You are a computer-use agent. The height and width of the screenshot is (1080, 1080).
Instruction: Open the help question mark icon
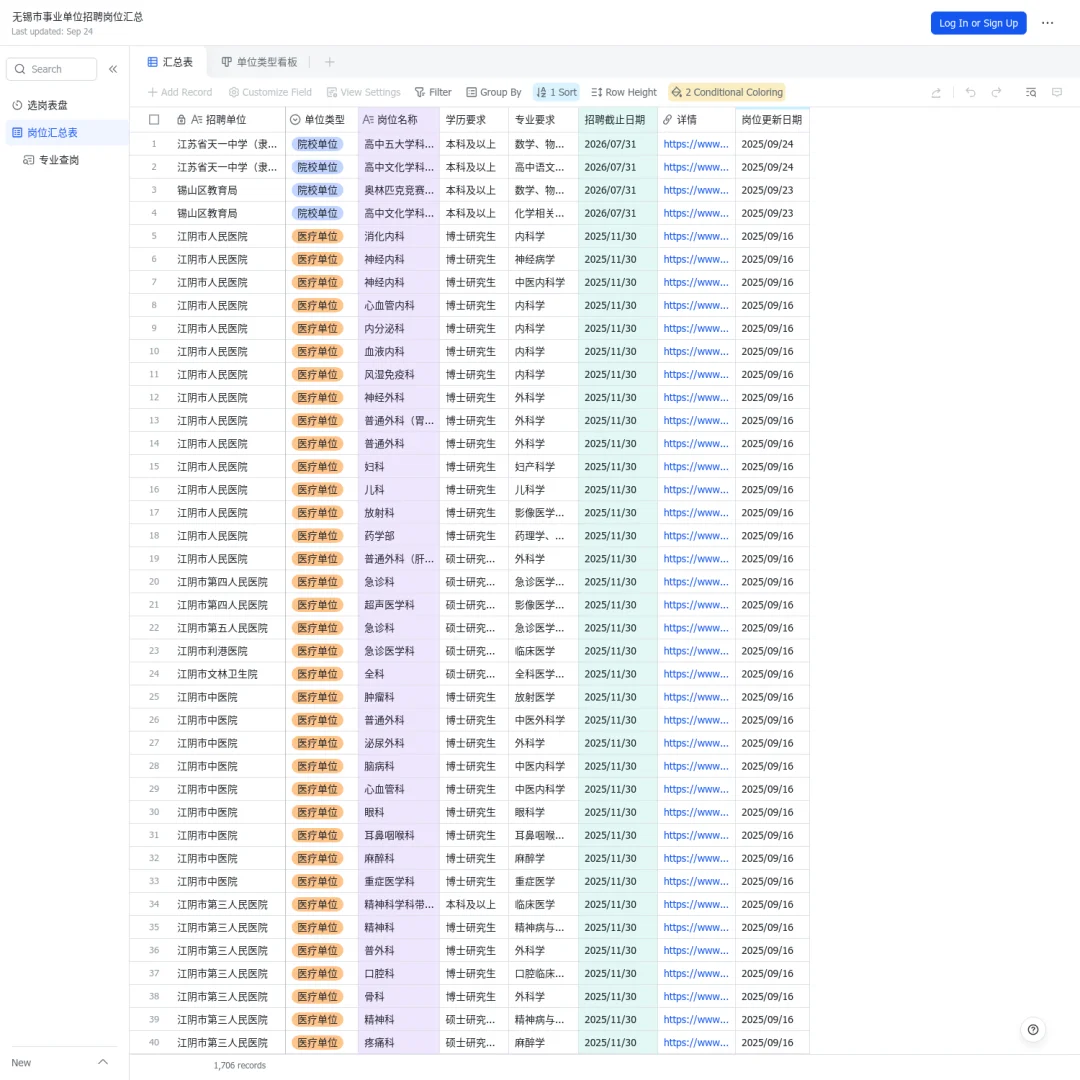point(1033,1029)
